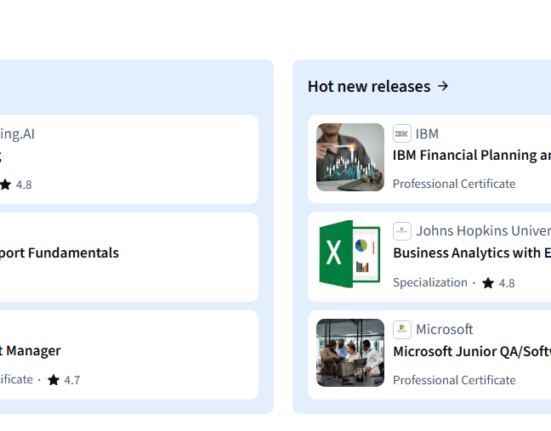The height and width of the screenshot is (431, 551).
Task: Open the Business Analytics with Excel title
Action: point(472,253)
